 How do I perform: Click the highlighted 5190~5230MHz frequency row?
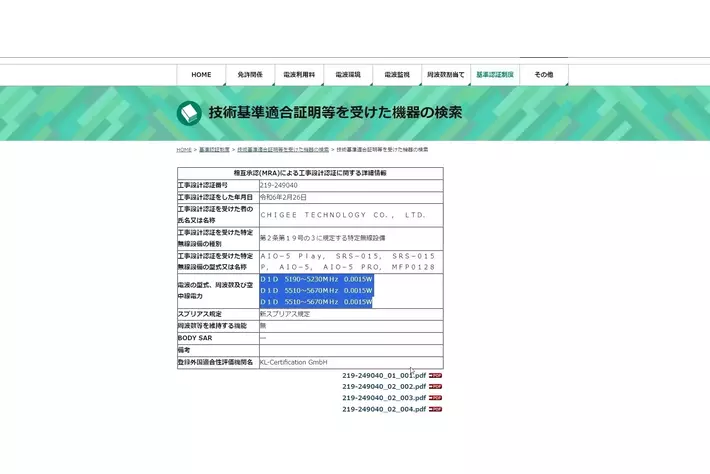point(316,280)
